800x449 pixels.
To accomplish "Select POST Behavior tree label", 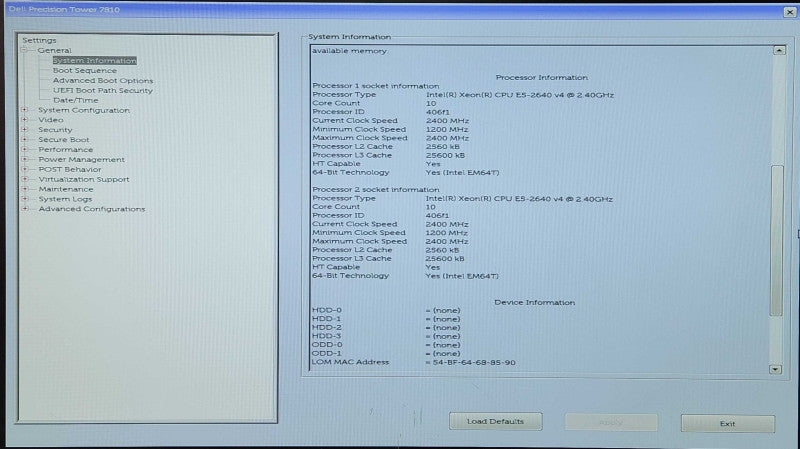I will pyautogui.click(x=70, y=169).
